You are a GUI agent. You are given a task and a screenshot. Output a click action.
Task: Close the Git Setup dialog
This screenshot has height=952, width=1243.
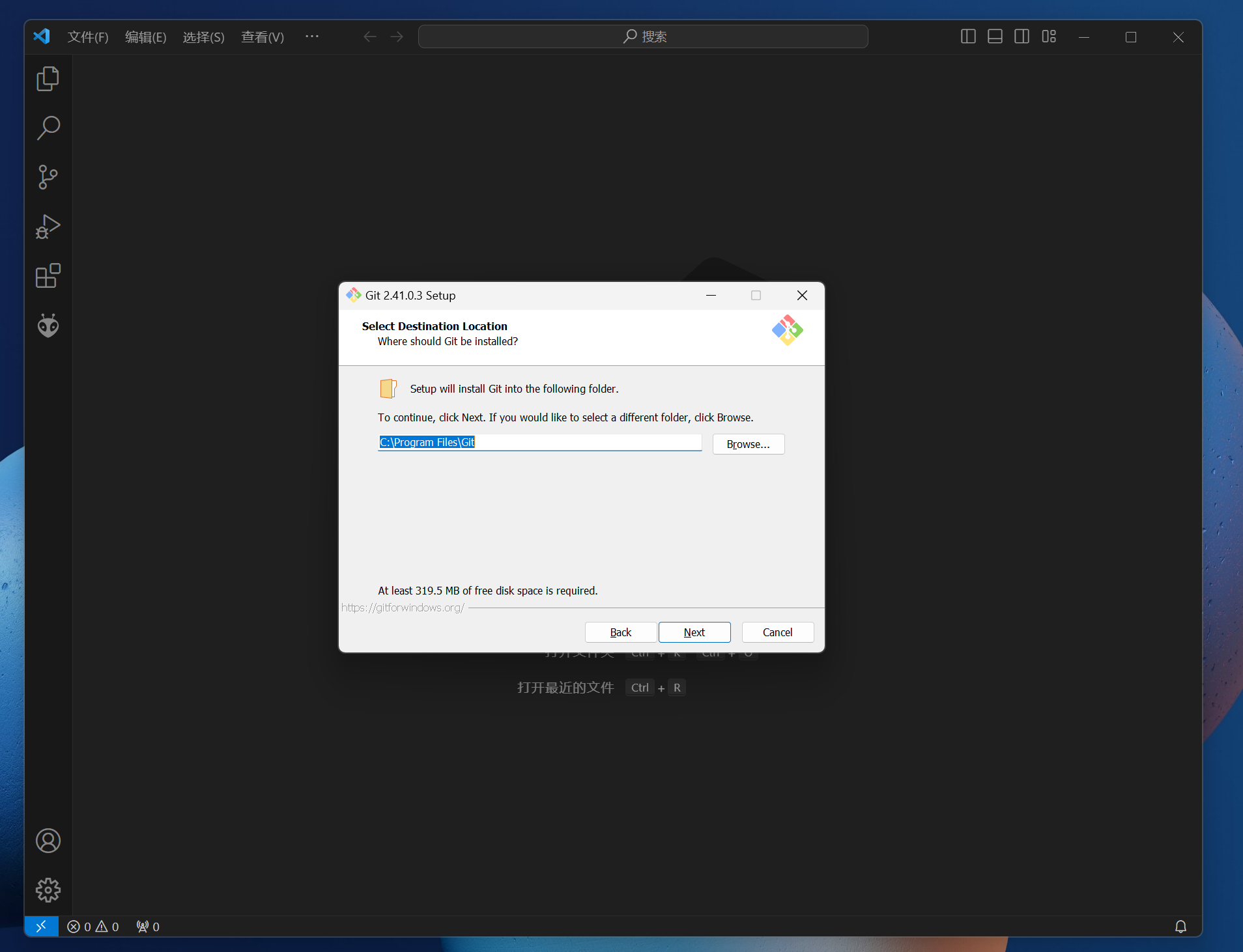pyautogui.click(x=803, y=296)
